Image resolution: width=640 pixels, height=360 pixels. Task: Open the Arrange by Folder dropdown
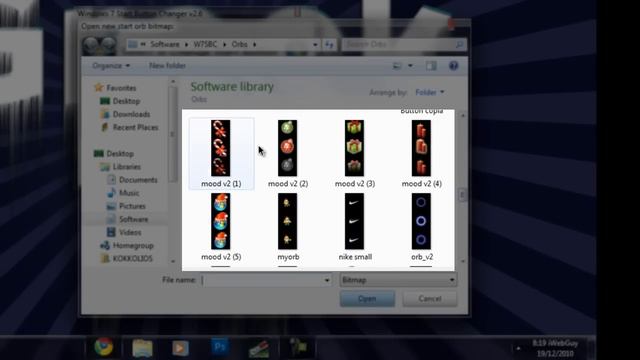[x=430, y=93]
